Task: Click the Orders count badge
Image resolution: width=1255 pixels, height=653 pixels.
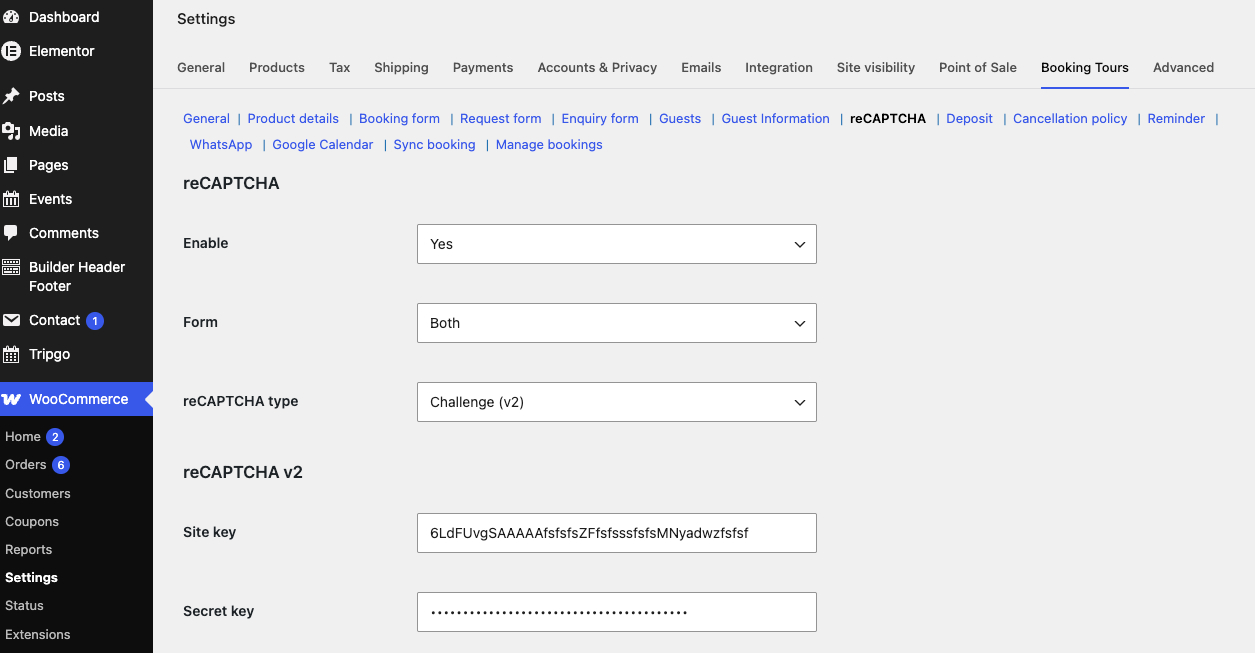Action: pyautogui.click(x=61, y=465)
